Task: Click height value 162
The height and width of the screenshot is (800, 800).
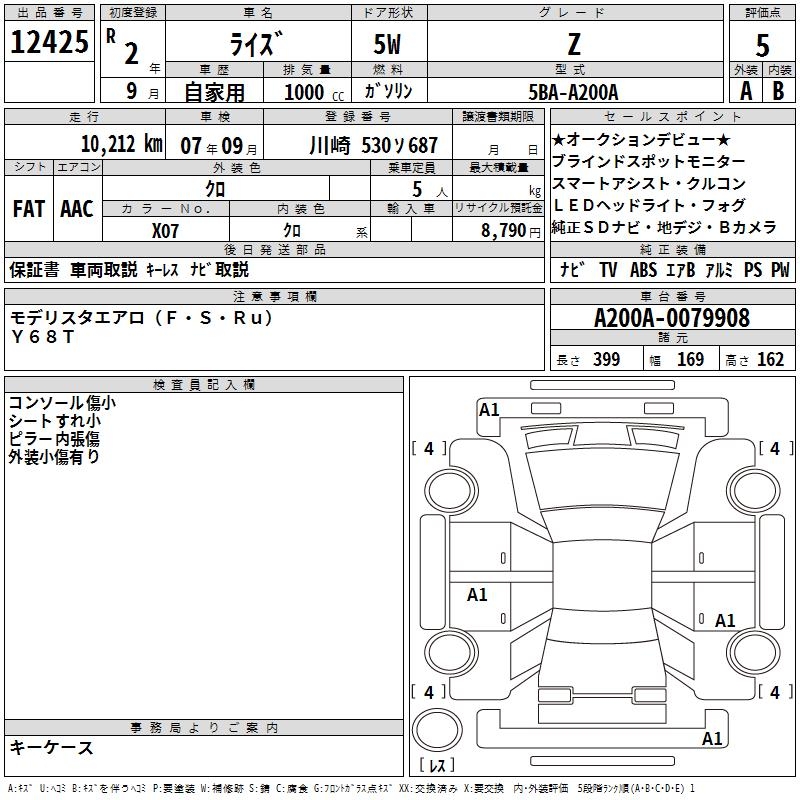Action: [770, 360]
